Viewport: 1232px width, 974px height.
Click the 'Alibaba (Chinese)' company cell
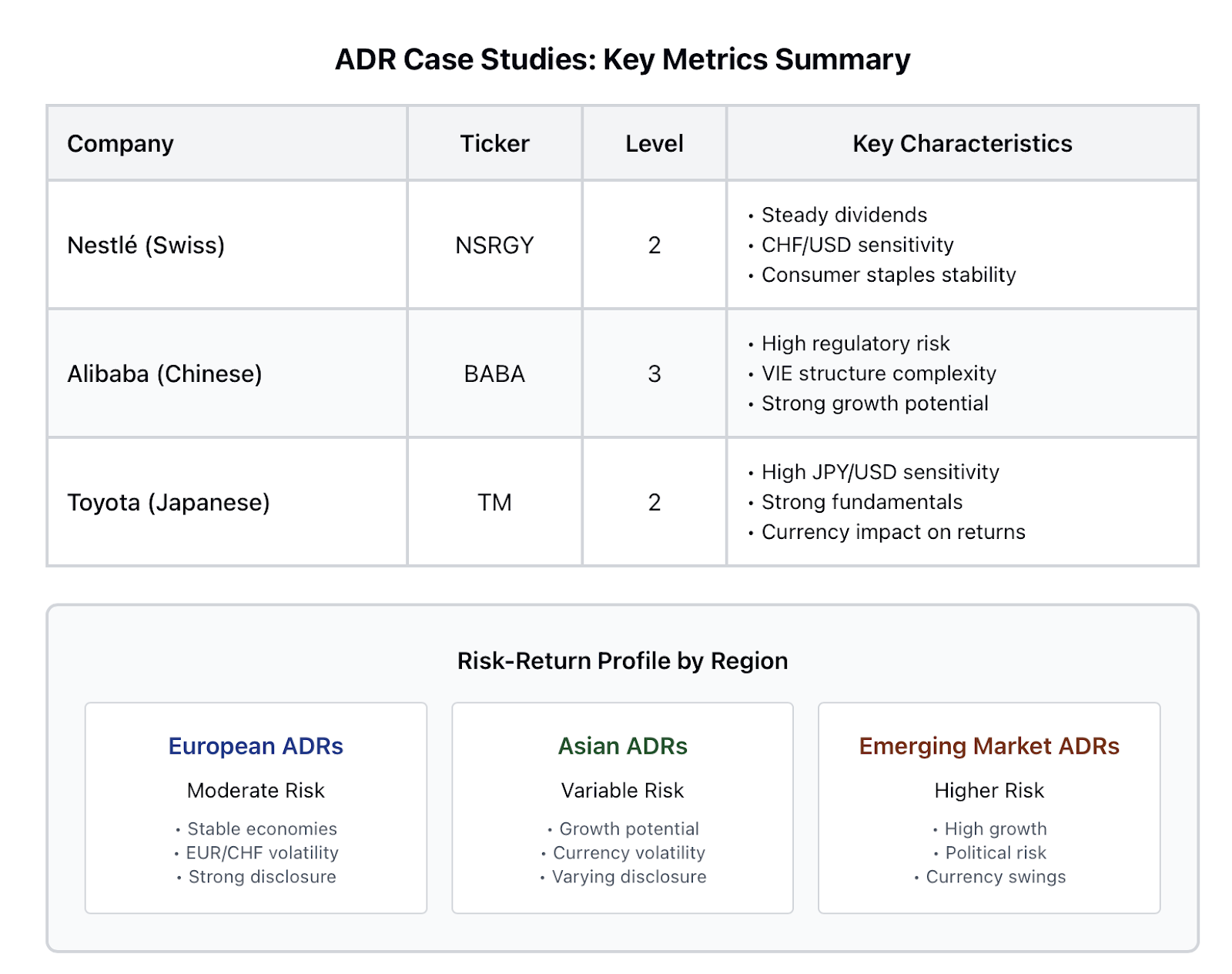[227, 373]
